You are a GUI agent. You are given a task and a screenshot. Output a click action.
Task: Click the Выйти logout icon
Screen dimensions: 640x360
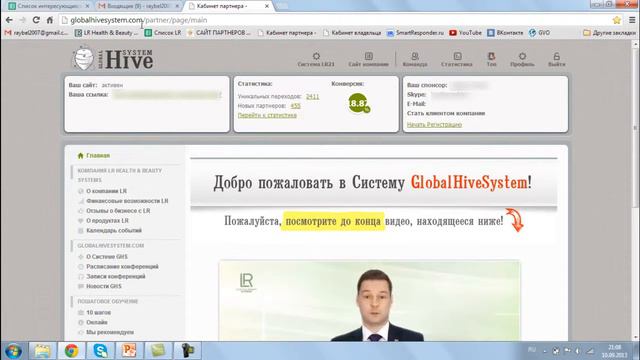(x=556, y=59)
